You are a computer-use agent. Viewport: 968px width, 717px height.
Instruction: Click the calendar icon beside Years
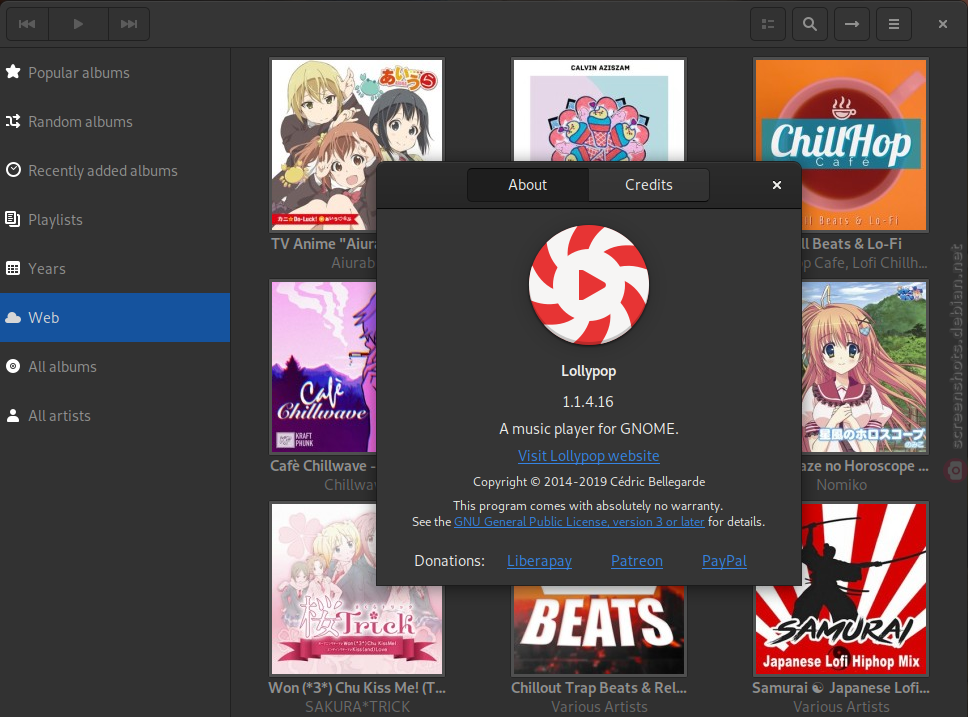[x=13, y=268]
